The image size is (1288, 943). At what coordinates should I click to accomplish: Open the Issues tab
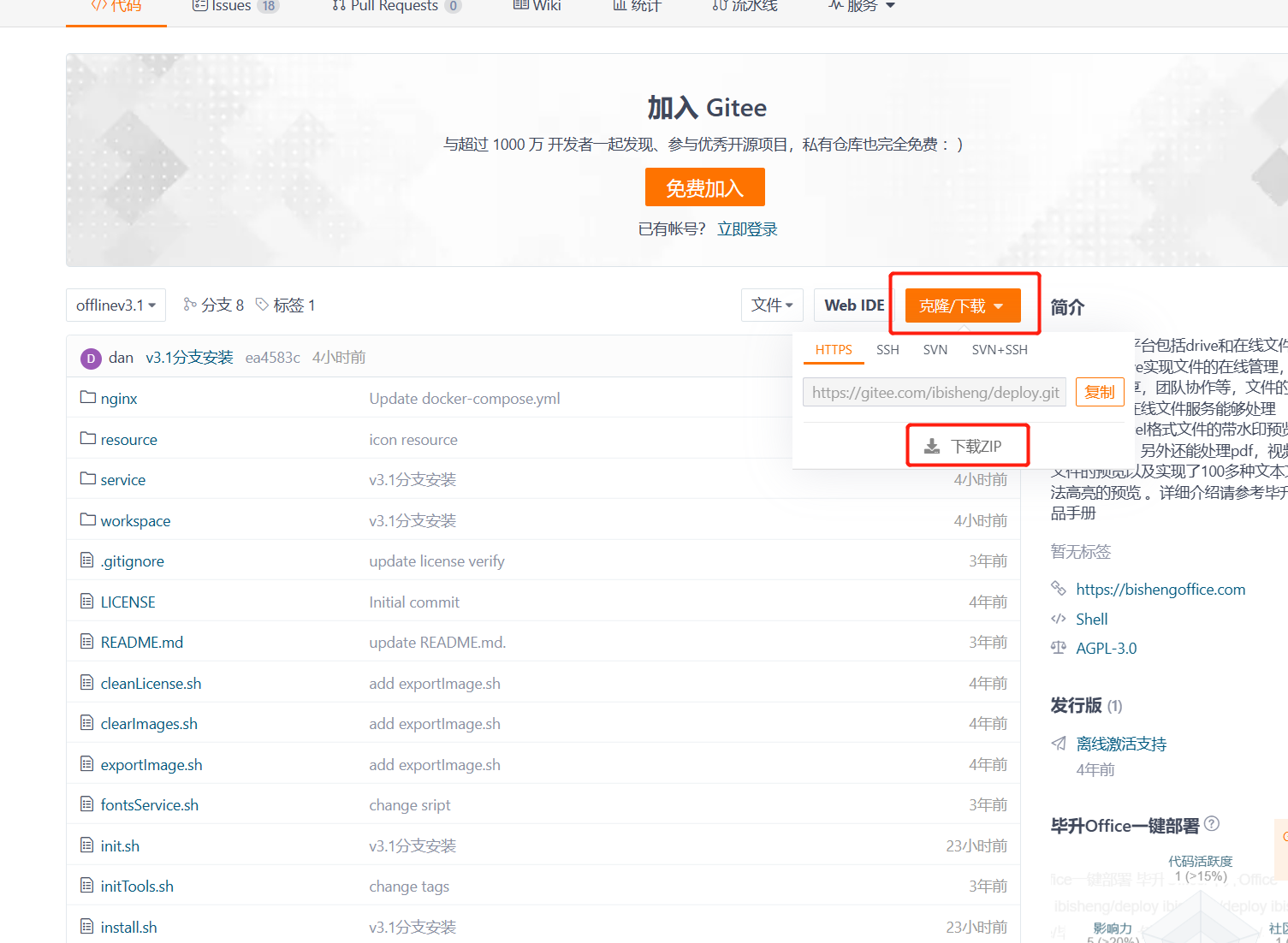point(236,7)
